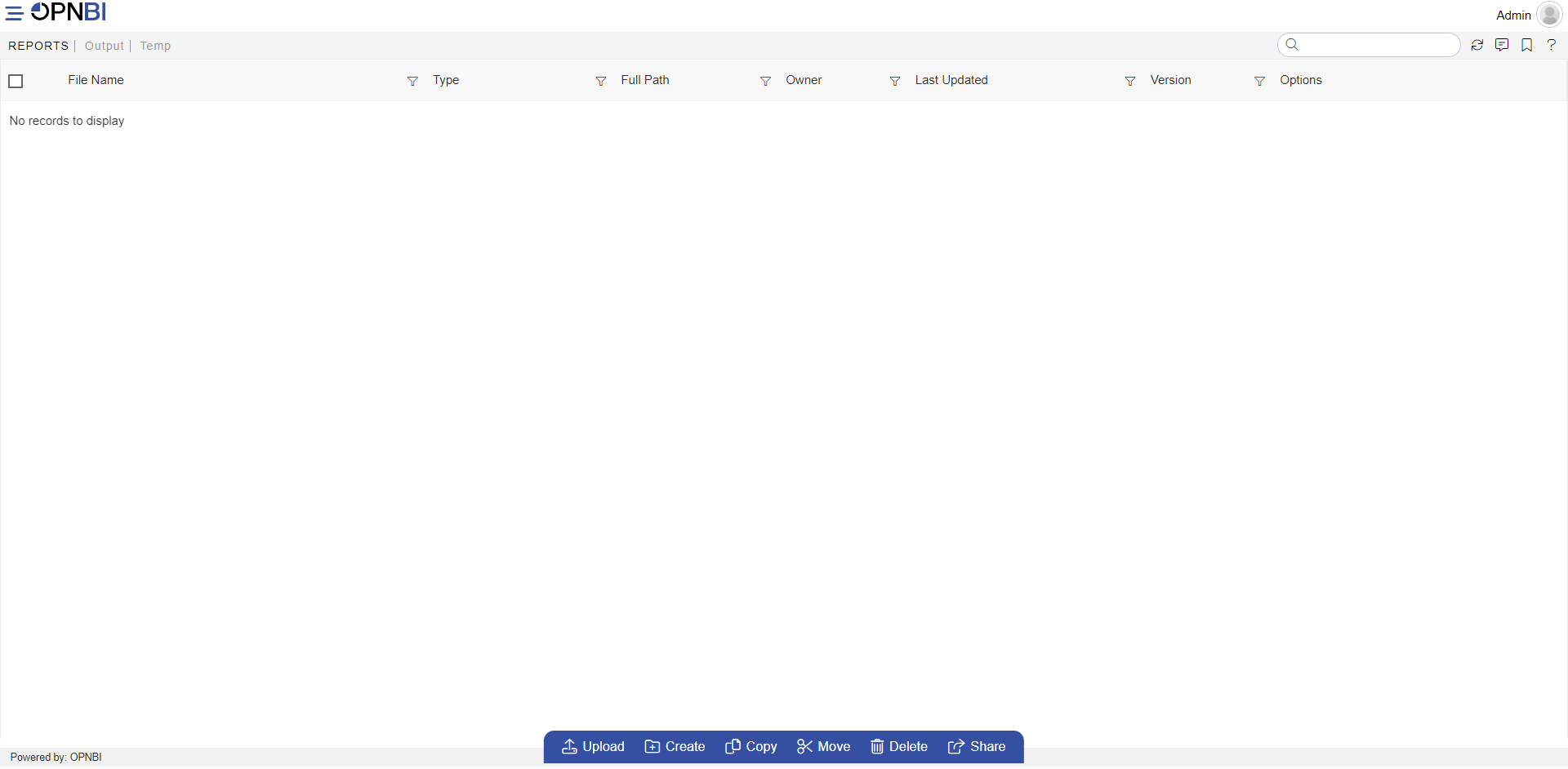
Task: Click the refresh icon
Action: (x=1477, y=45)
